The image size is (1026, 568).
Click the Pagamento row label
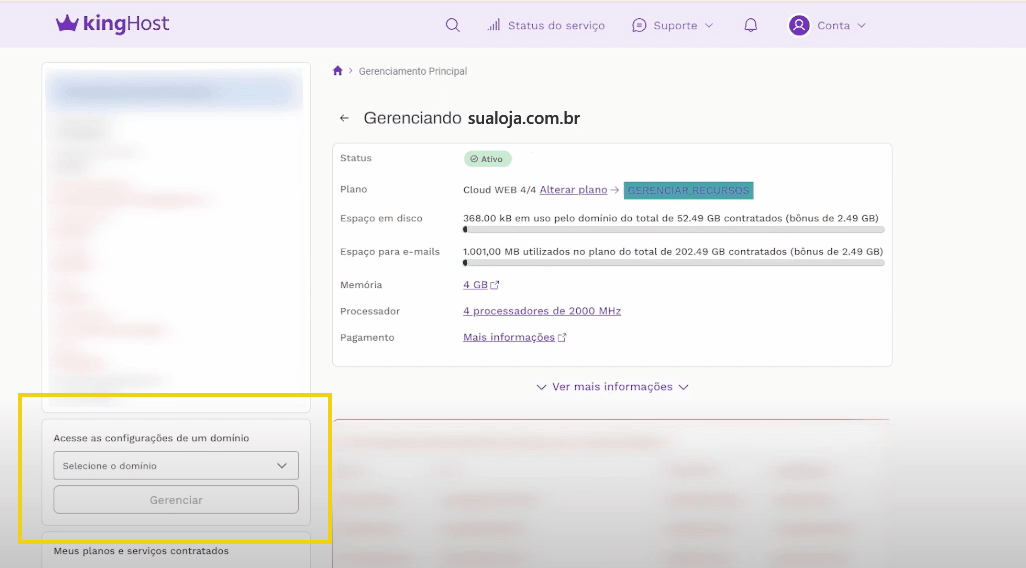coord(367,338)
